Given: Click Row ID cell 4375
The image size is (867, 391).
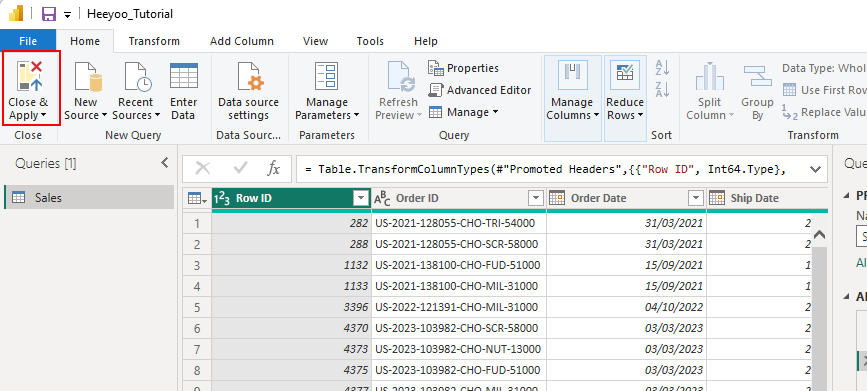Looking at the screenshot, I should coord(291,371).
